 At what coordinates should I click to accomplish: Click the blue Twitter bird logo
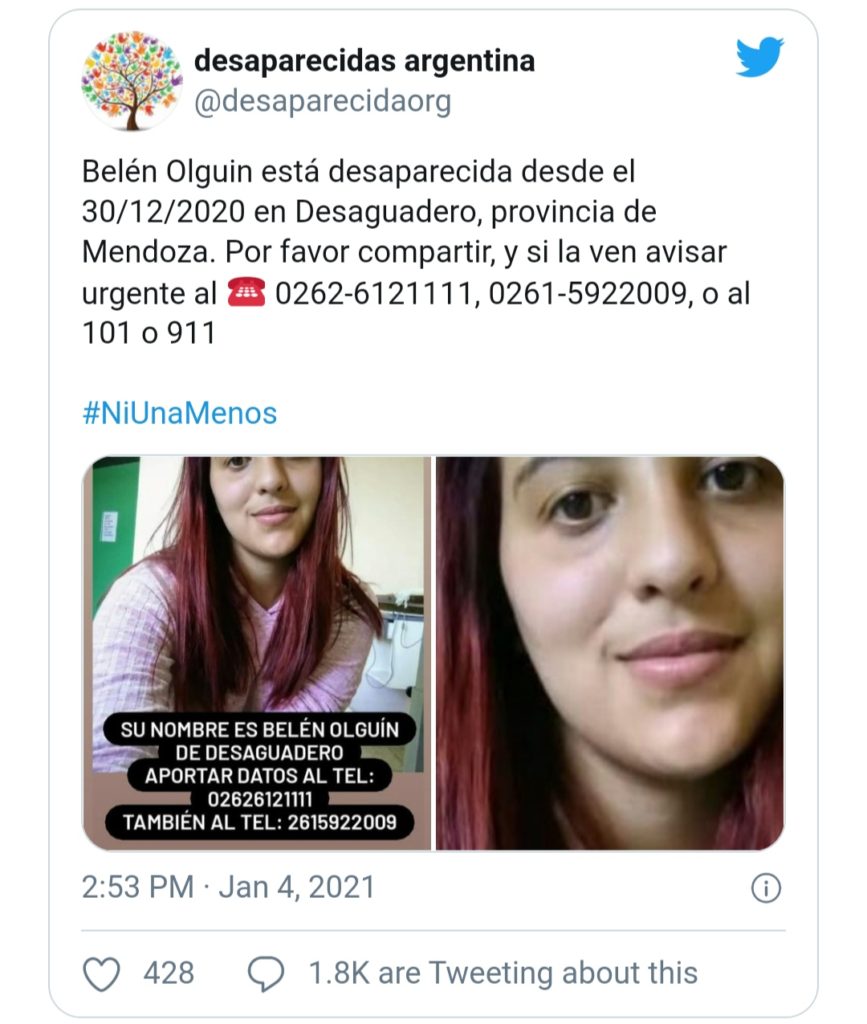tap(759, 57)
